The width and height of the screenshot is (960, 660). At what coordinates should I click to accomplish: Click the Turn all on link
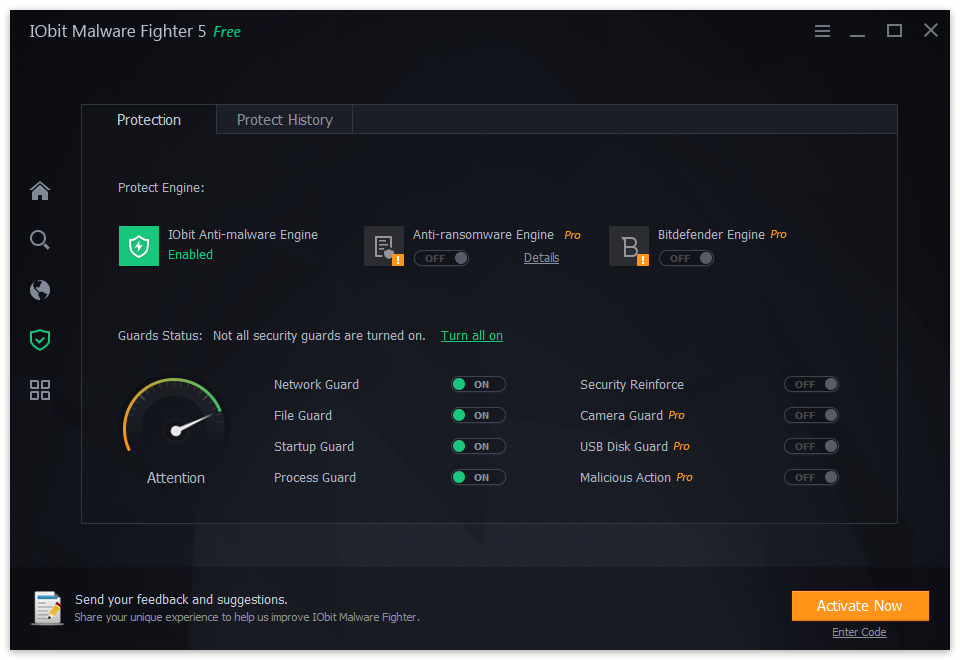coord(472,336)
